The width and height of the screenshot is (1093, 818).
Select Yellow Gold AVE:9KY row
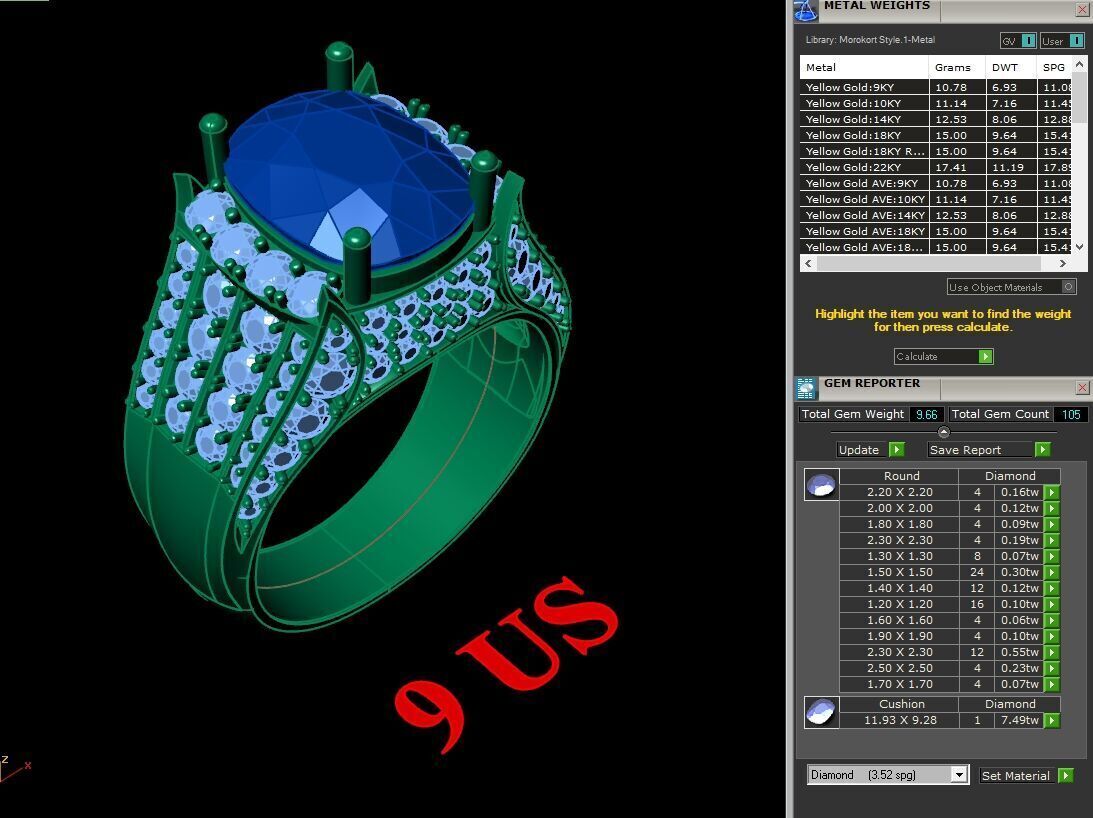(935, 183)
